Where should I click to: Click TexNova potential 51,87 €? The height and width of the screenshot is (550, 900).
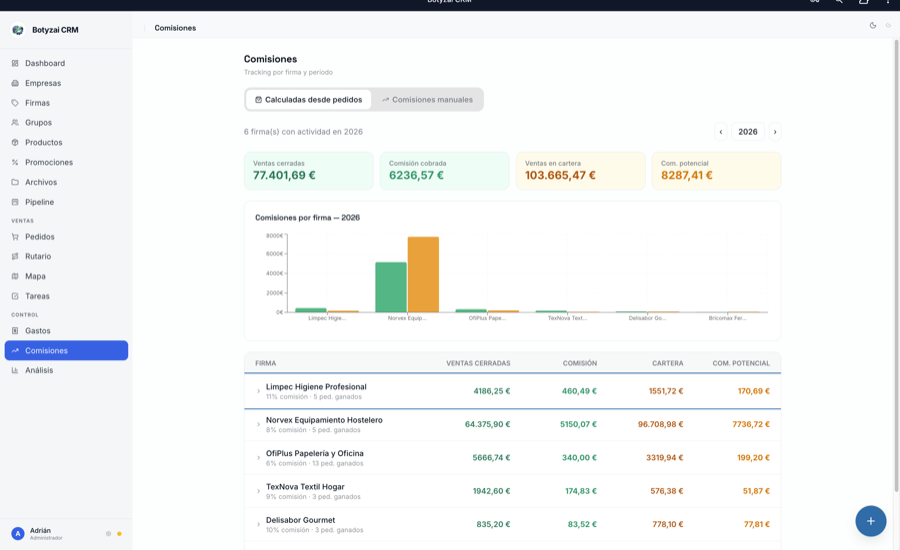tap(756, 491)
